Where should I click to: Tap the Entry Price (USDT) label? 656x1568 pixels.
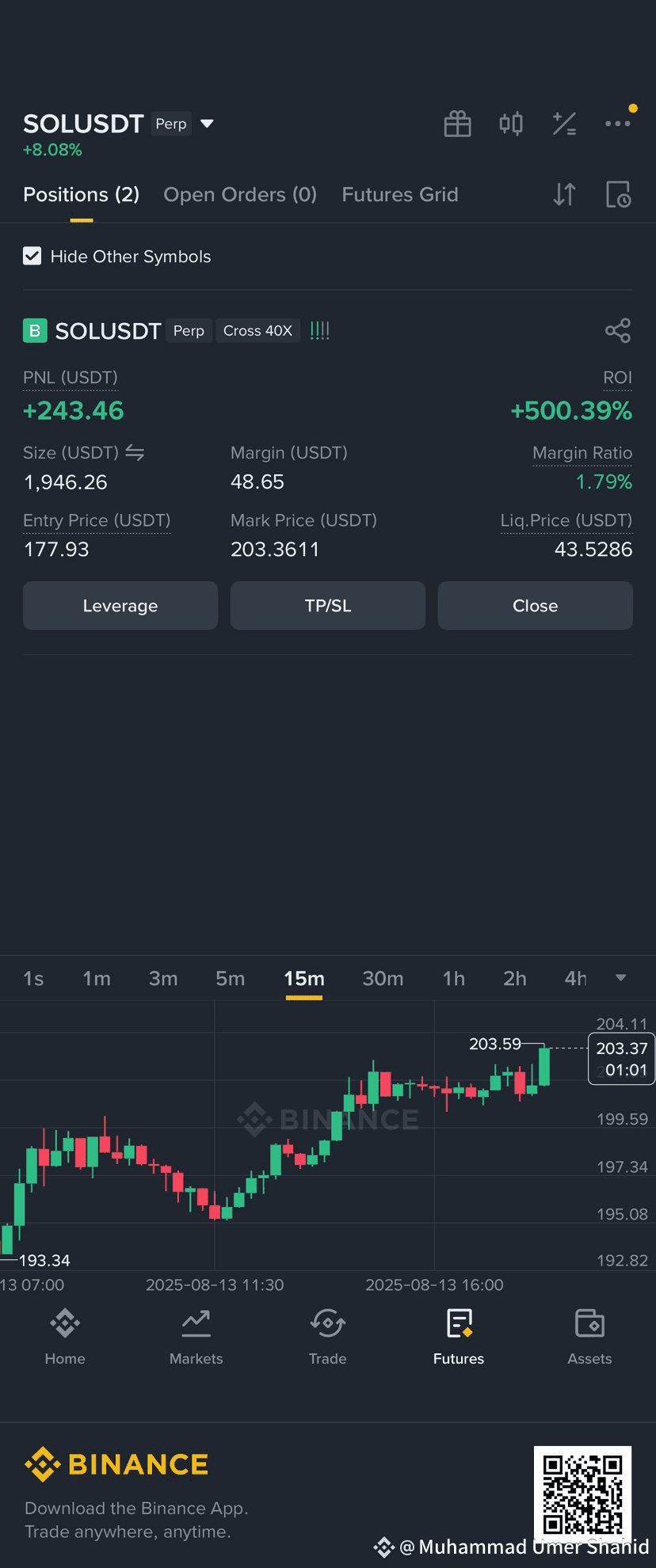point(97,520)
